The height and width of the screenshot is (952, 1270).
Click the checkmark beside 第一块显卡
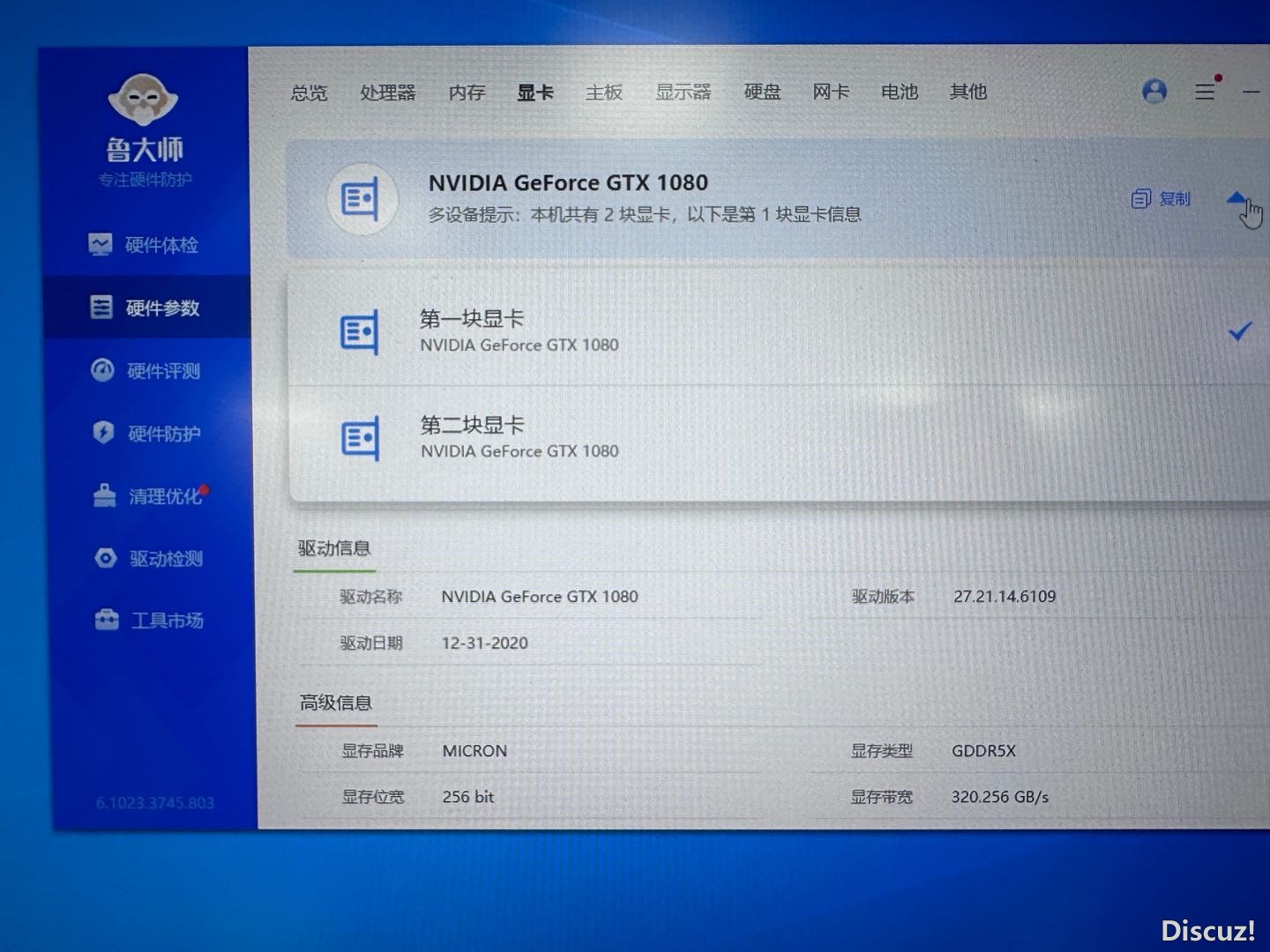(x=1240, y=331)
